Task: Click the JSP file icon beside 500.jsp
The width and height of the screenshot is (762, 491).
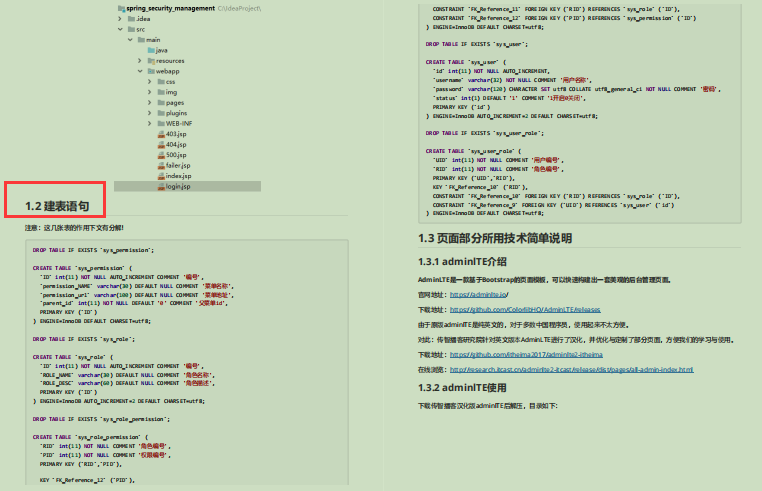Action: [x=161, y=155]
